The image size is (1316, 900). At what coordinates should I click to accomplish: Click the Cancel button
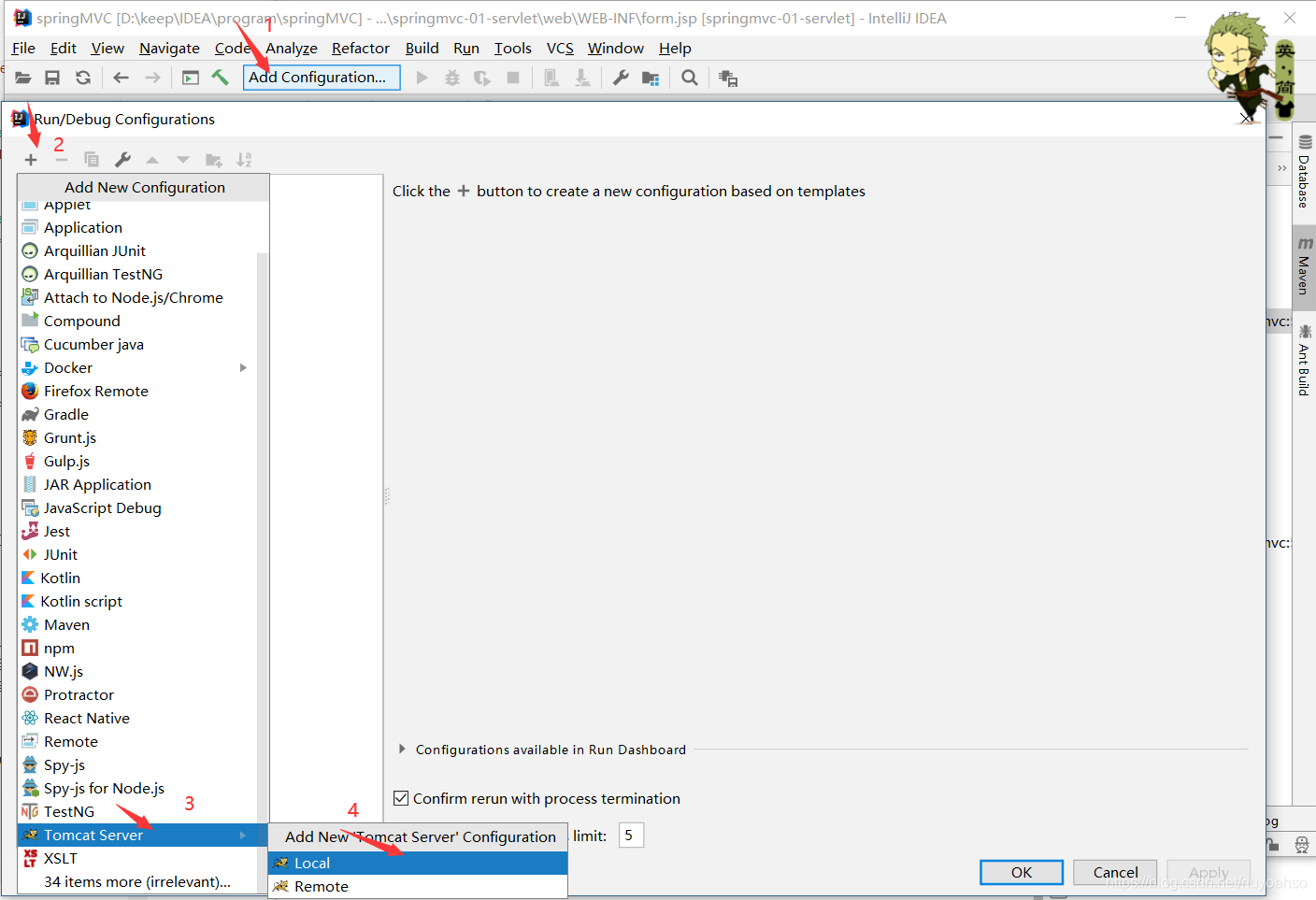tap(1115, 872)
